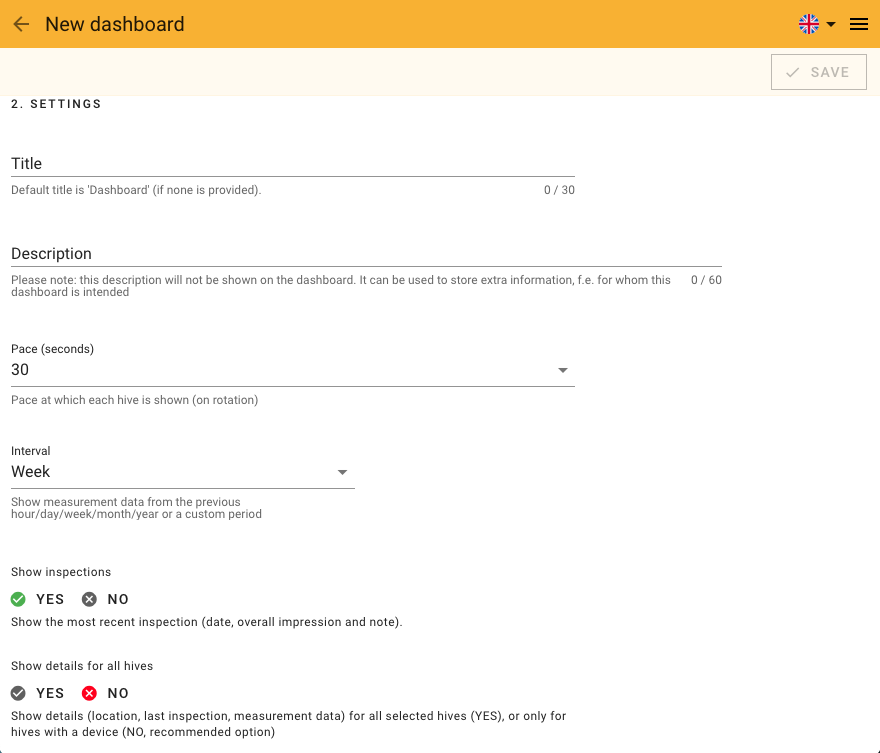Click the Save button
This screenshot has width=880, height=753.
[818, 72]
